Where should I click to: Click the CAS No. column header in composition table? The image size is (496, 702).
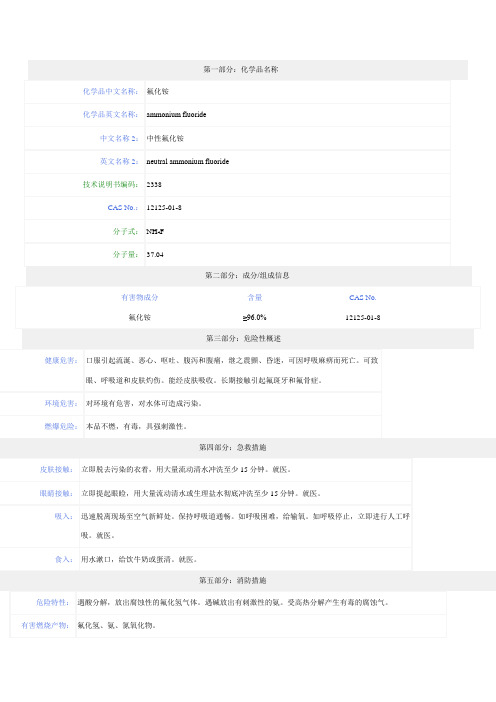click(x=363, y=297)
